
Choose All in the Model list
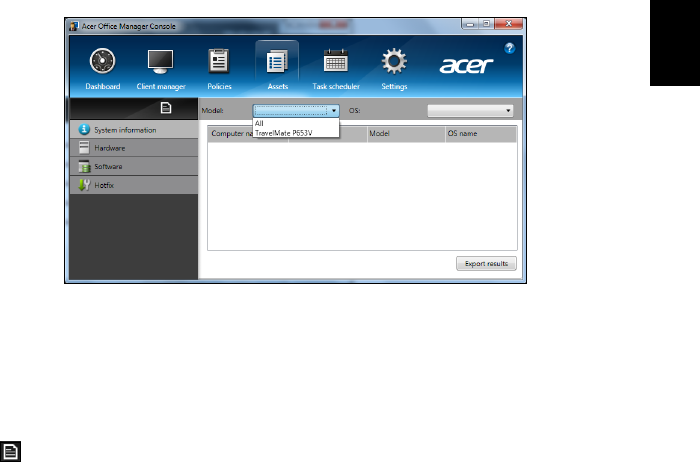pyautogui.click(x=296, y=123)
